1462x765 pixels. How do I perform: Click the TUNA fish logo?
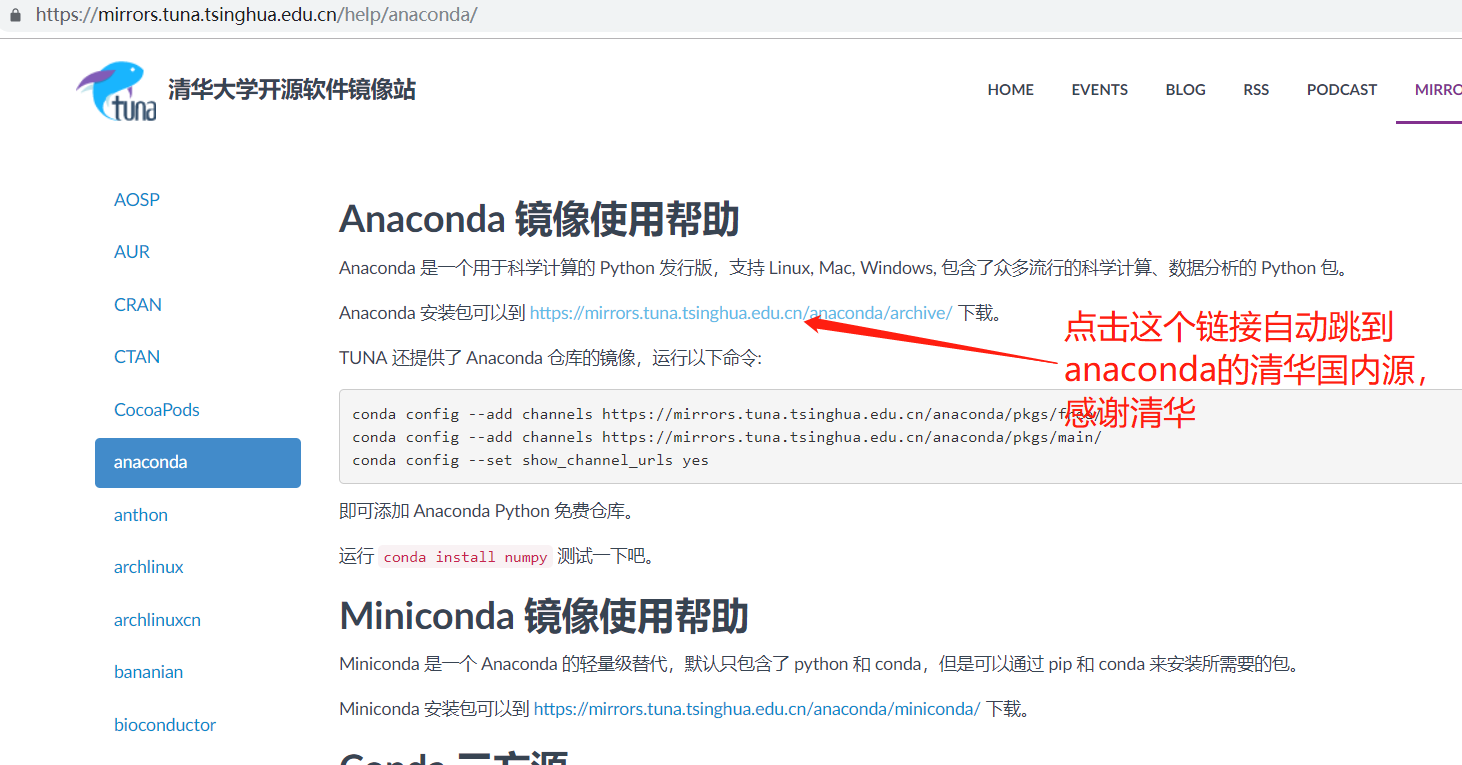pos(116,90)
